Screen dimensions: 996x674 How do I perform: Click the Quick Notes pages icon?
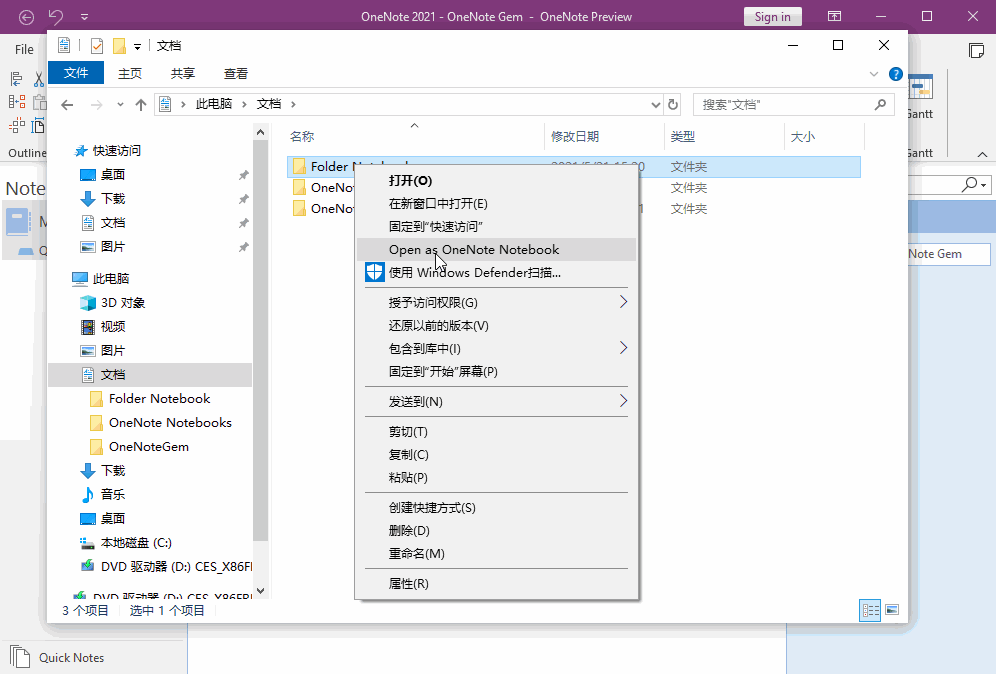(20, 657)
